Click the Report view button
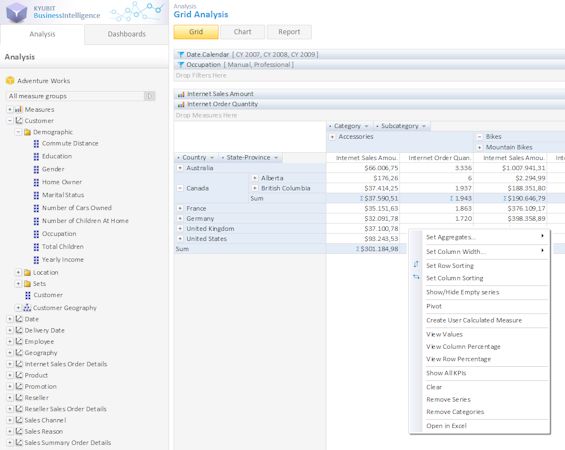Viewport: 565px width, 450px height. click(x=289, y=32)
